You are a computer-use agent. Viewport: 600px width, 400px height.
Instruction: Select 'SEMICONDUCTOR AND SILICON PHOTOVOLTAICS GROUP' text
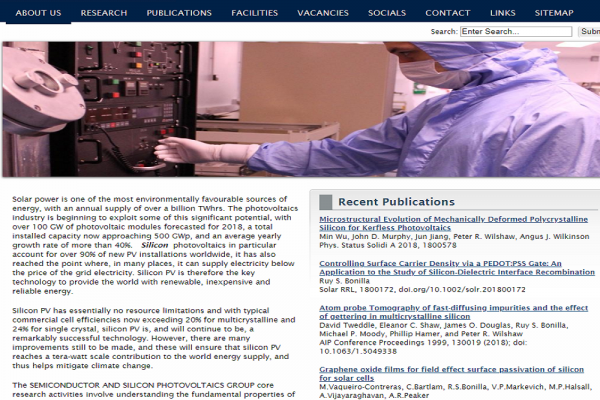pos(142,385)
